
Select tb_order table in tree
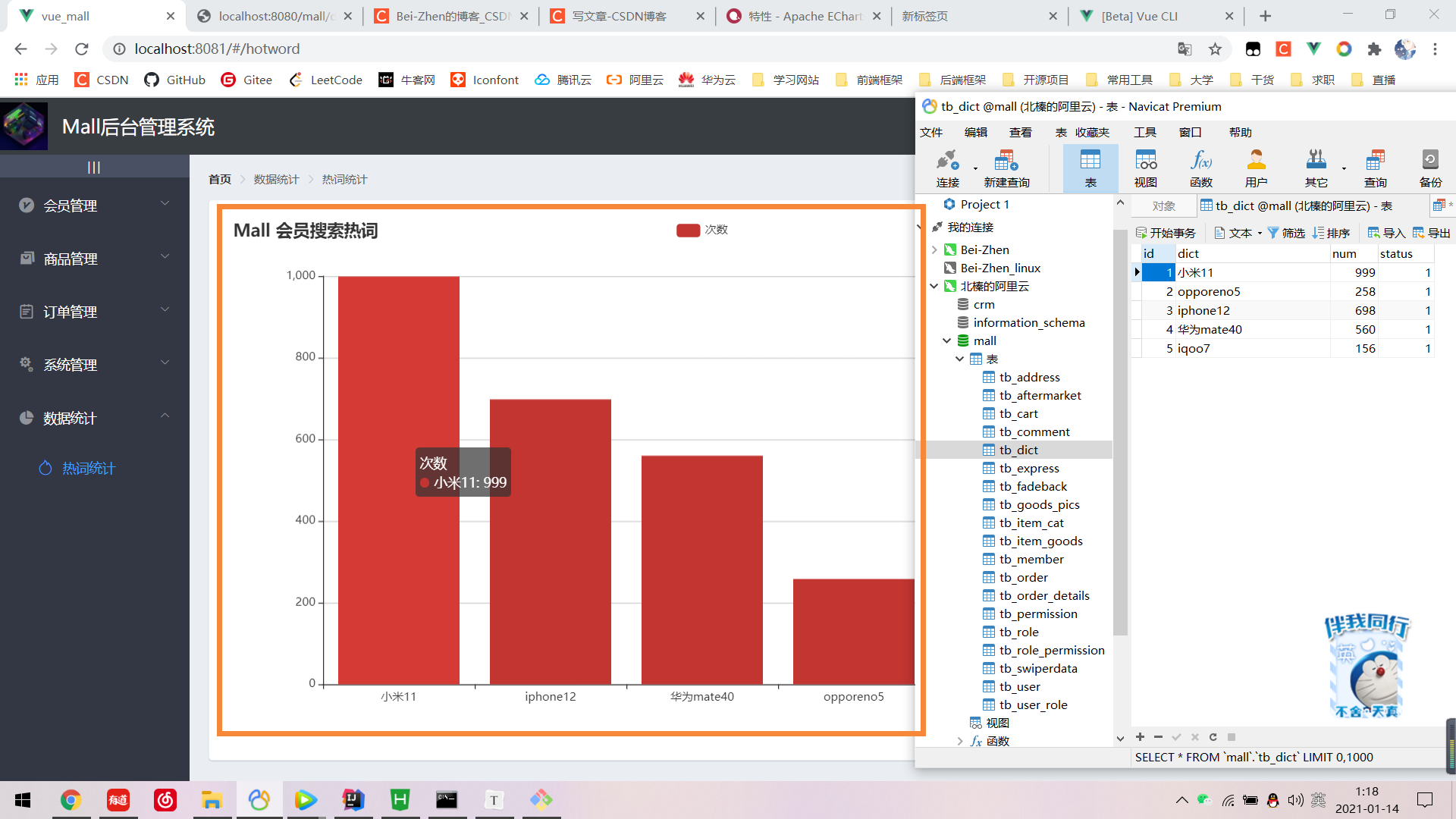(x=1023, y=577)
